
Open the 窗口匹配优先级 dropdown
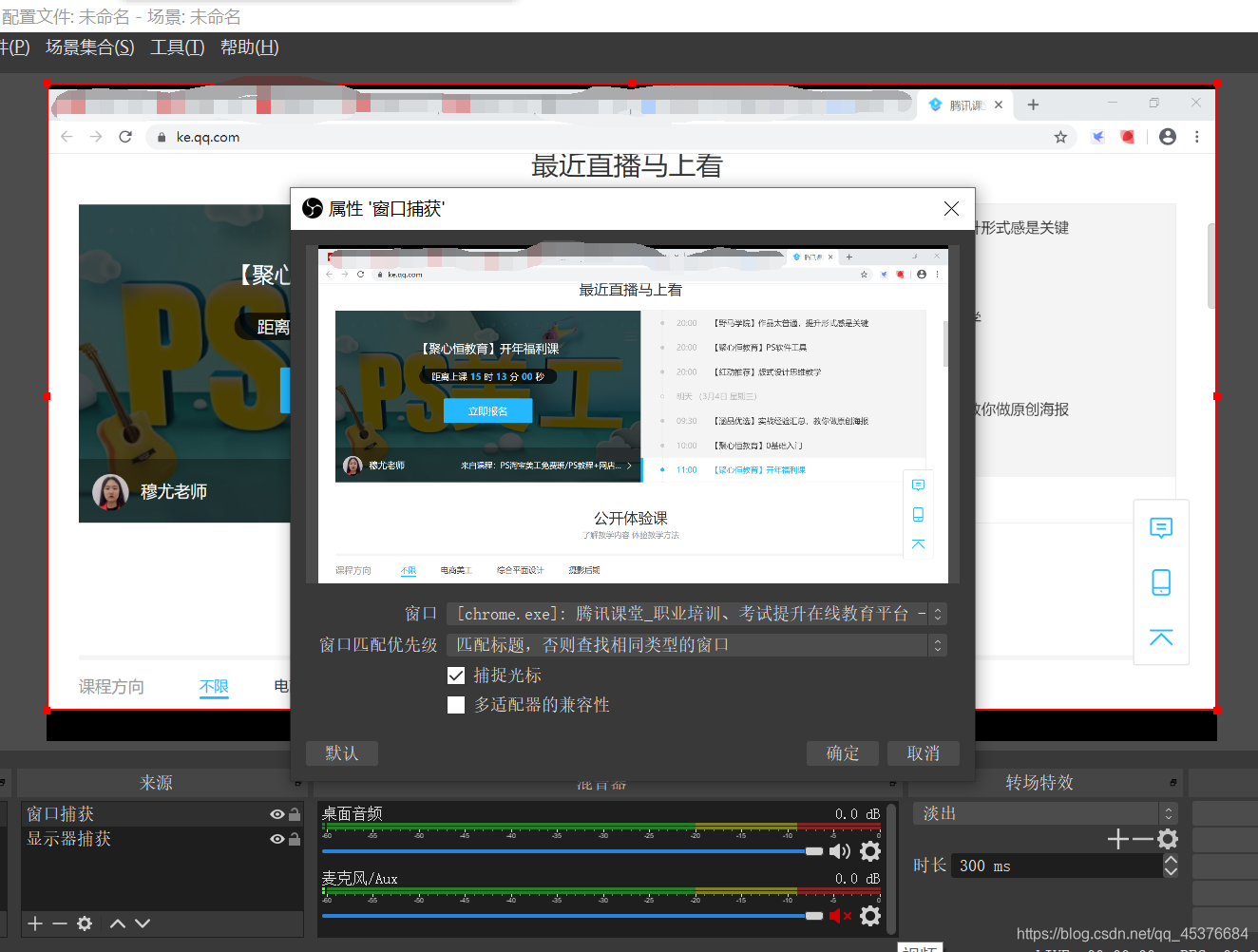[x=696, y=645]
